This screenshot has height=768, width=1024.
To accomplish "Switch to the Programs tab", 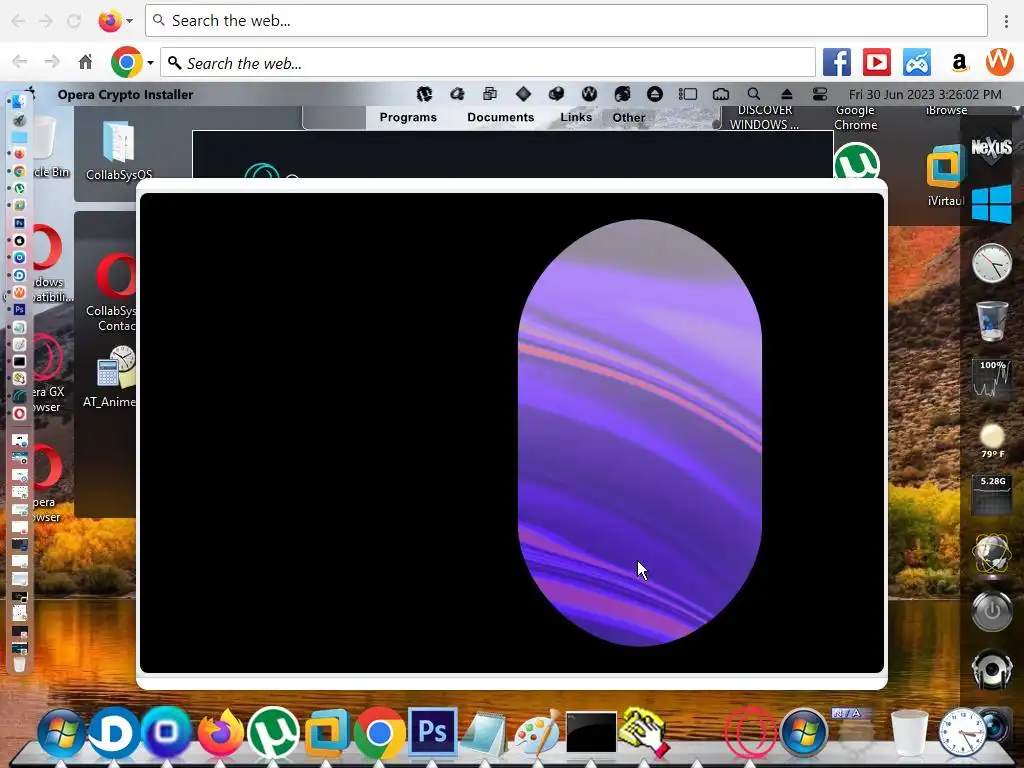I will point(408,118).
